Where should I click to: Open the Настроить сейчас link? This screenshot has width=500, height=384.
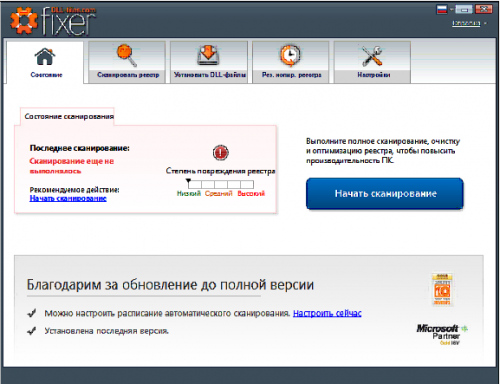tap(327, 313)
